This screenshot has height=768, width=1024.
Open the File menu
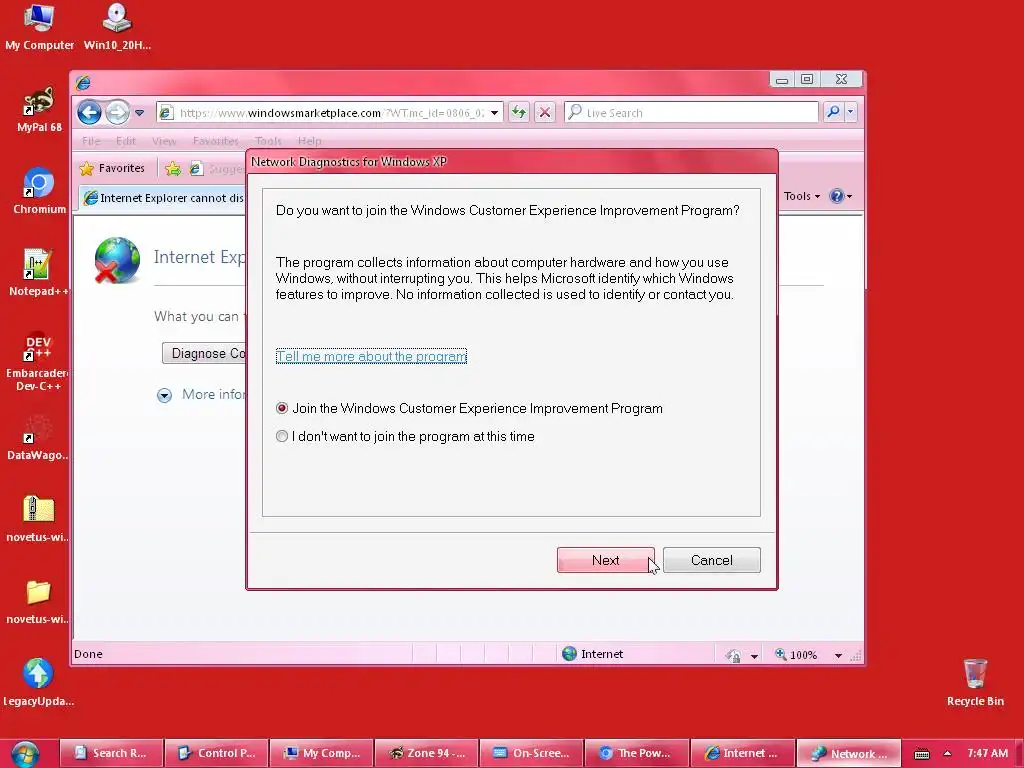pyautogui.click(x=91, y=141)
